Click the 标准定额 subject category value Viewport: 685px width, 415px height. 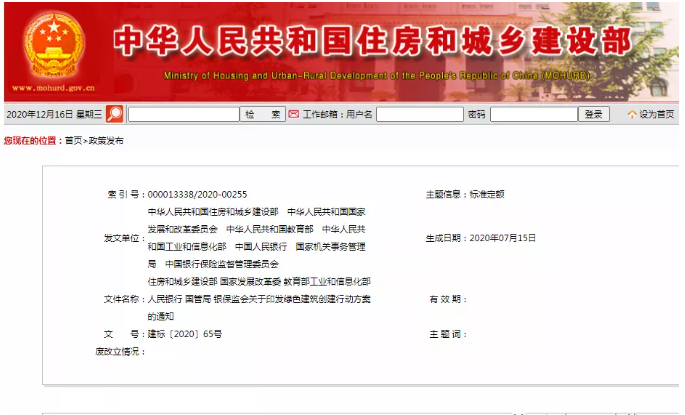(x=487, y=193)
